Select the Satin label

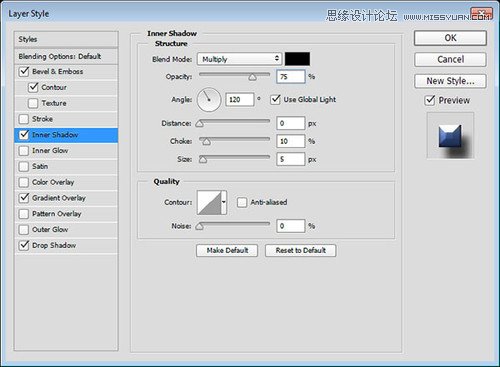[x=40, y=166]
